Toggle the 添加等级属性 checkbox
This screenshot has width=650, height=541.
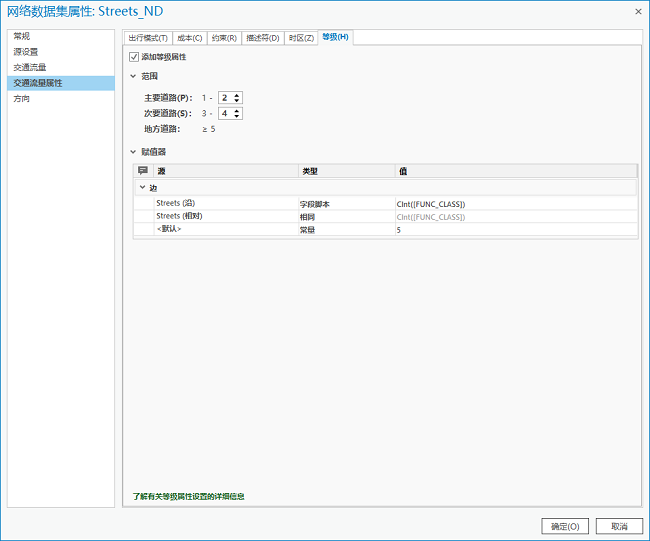point(135,57)
